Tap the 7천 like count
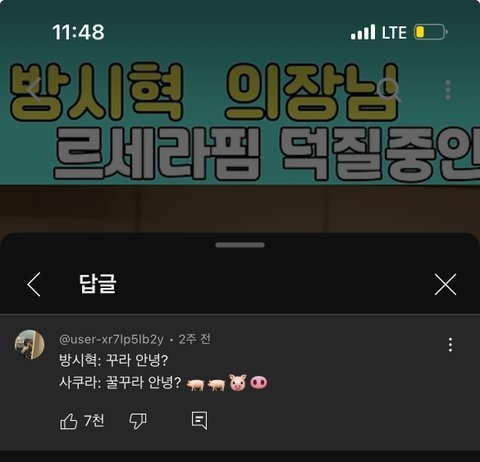 [x=94, y=421]
